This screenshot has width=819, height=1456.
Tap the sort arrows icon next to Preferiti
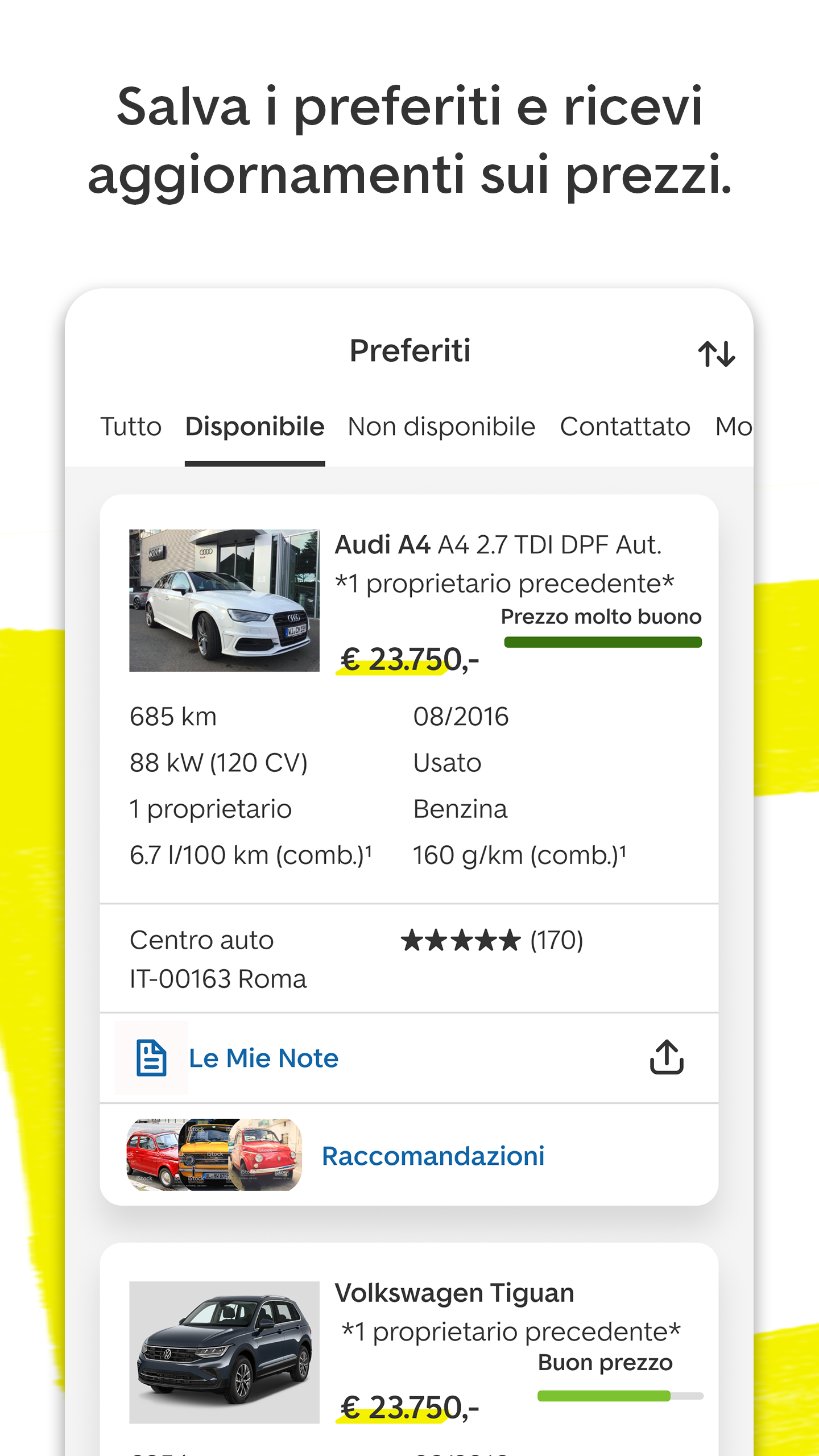(x=717, y=354)
